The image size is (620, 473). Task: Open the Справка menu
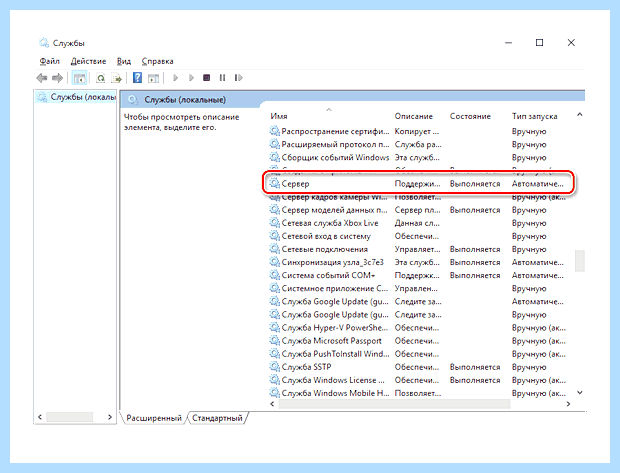[x=157, y=61]
